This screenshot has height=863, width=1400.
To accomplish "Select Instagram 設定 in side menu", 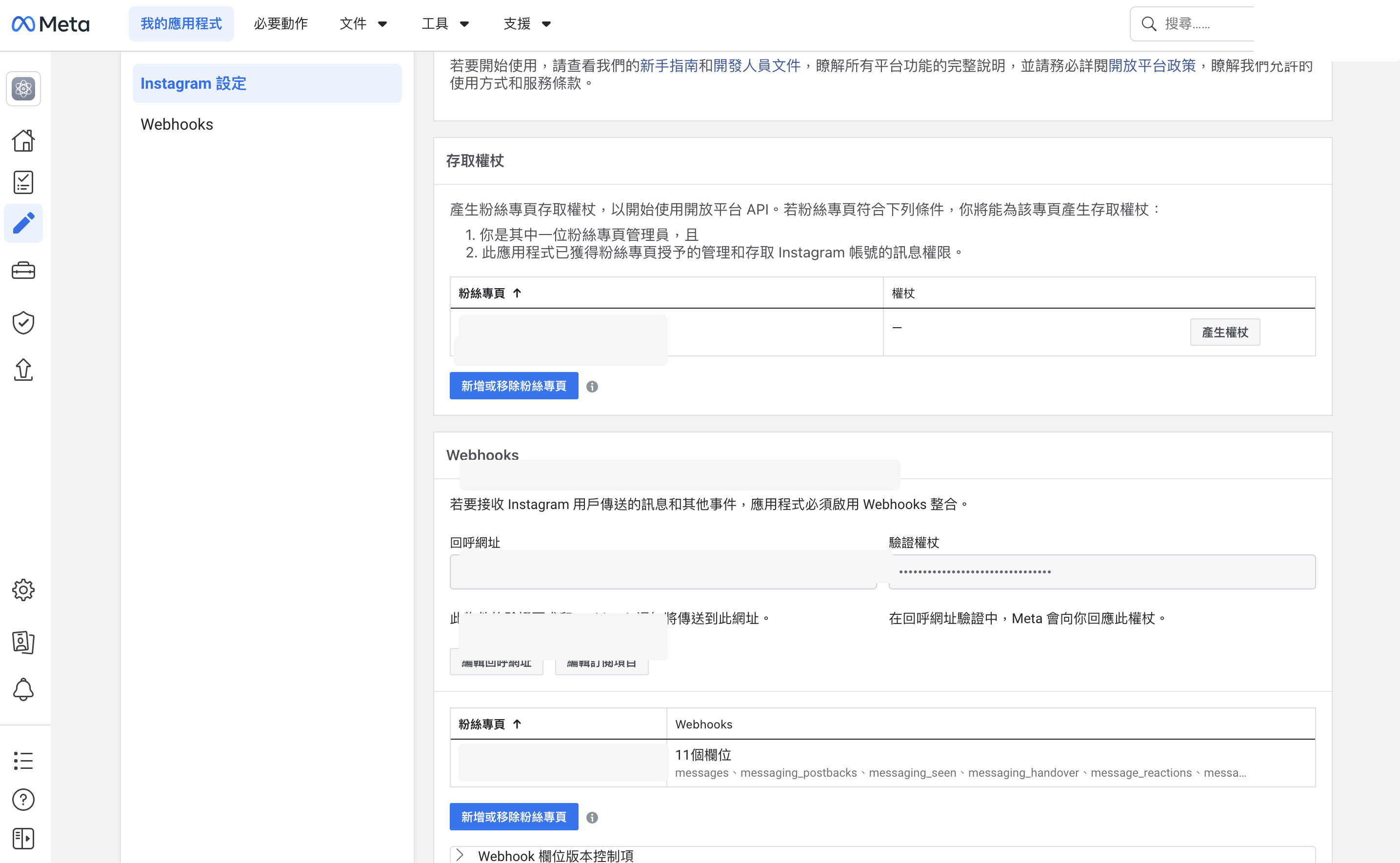I will [267, 83].
